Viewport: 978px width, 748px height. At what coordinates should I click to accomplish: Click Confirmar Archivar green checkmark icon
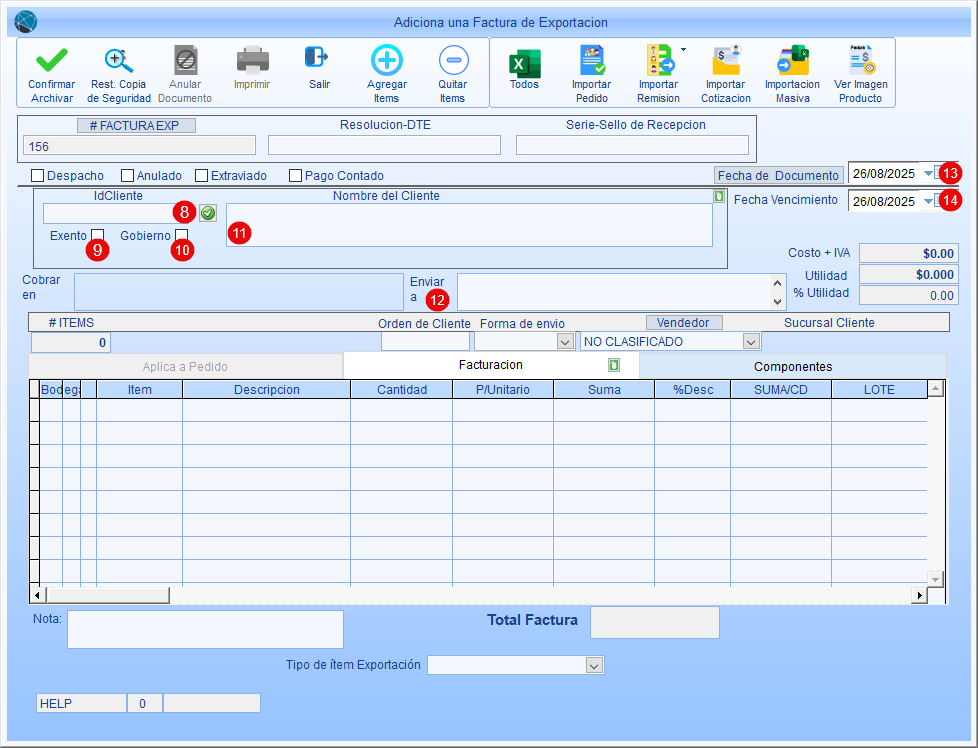point(51,61)
